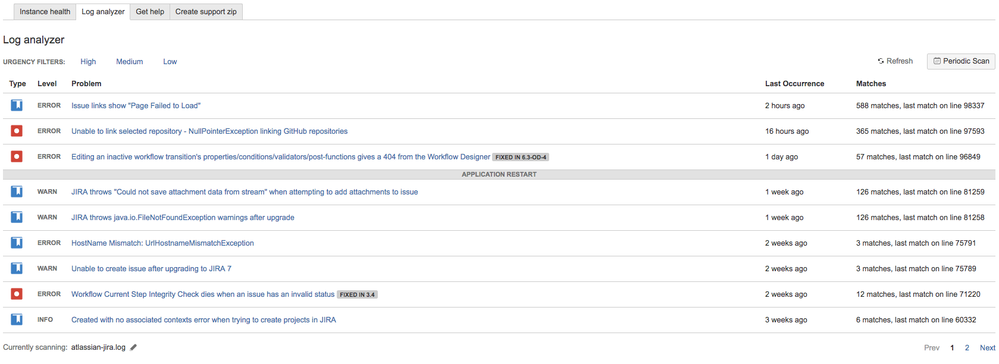Screen dimensions: 999x364
Task: Open 'Workflow Current Step Integrity Check dies' link
Action: point(203,294)
